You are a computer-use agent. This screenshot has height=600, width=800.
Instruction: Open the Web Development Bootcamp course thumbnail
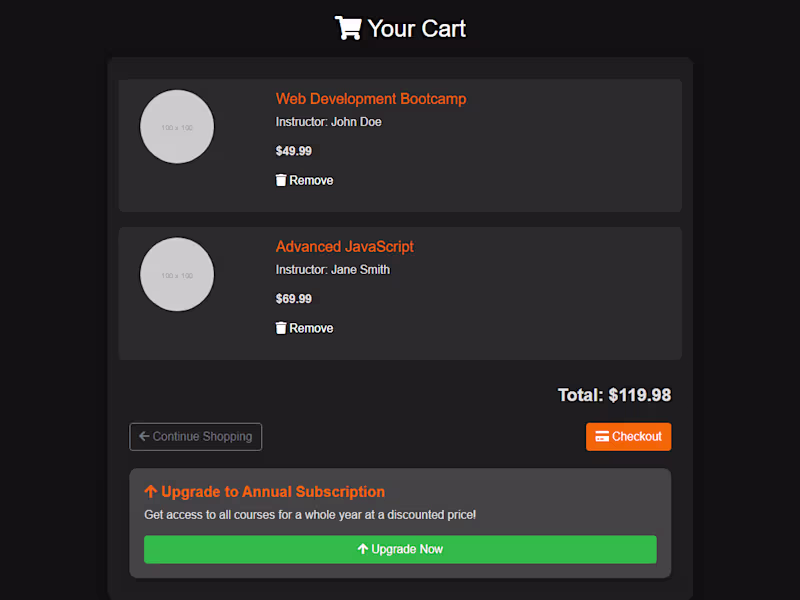[x=177, y=127]
